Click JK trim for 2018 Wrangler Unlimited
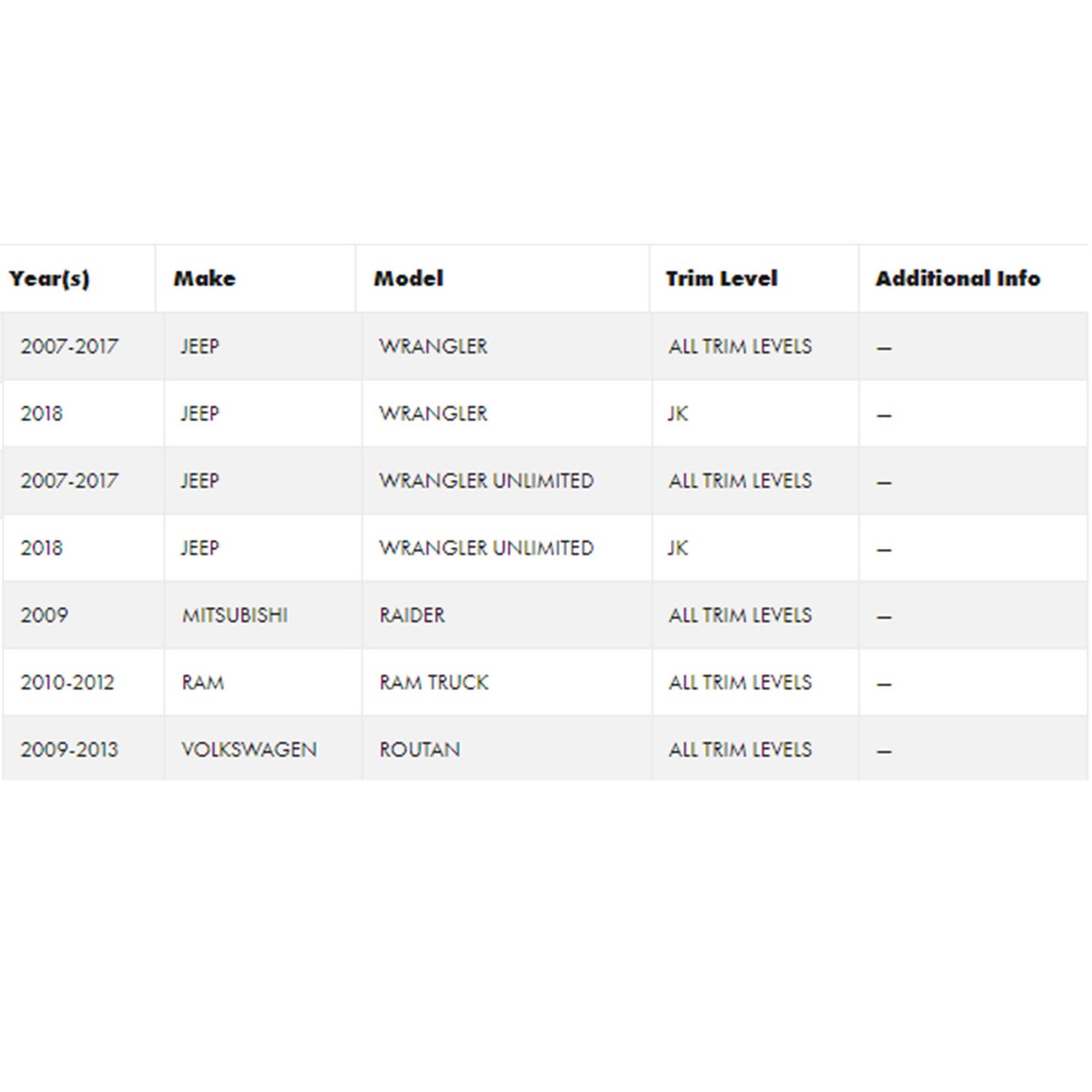This screenshot has height=1092, width=1092. coord(678,548)
